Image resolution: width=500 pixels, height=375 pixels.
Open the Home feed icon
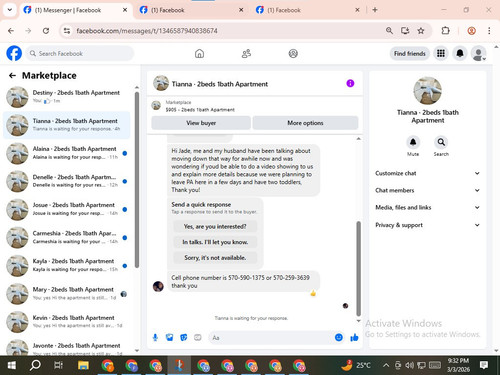click(x=199, y=53)
